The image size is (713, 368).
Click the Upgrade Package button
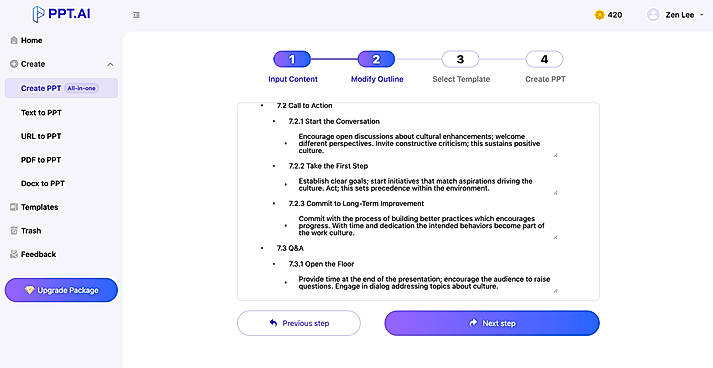pyautogui.click(x=61, y=290)
